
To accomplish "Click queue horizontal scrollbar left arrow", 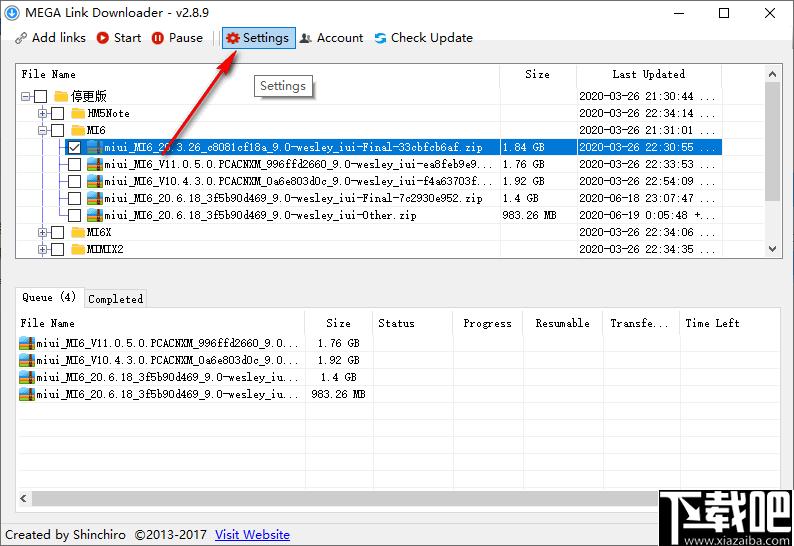I will (x=24, y=498).
